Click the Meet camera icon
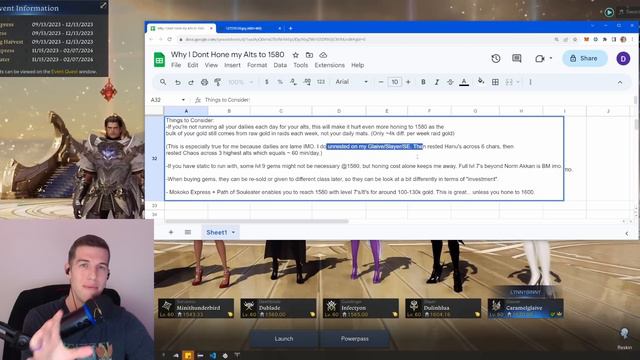Viewport: 640px width, 360px height. pos(540,58)
